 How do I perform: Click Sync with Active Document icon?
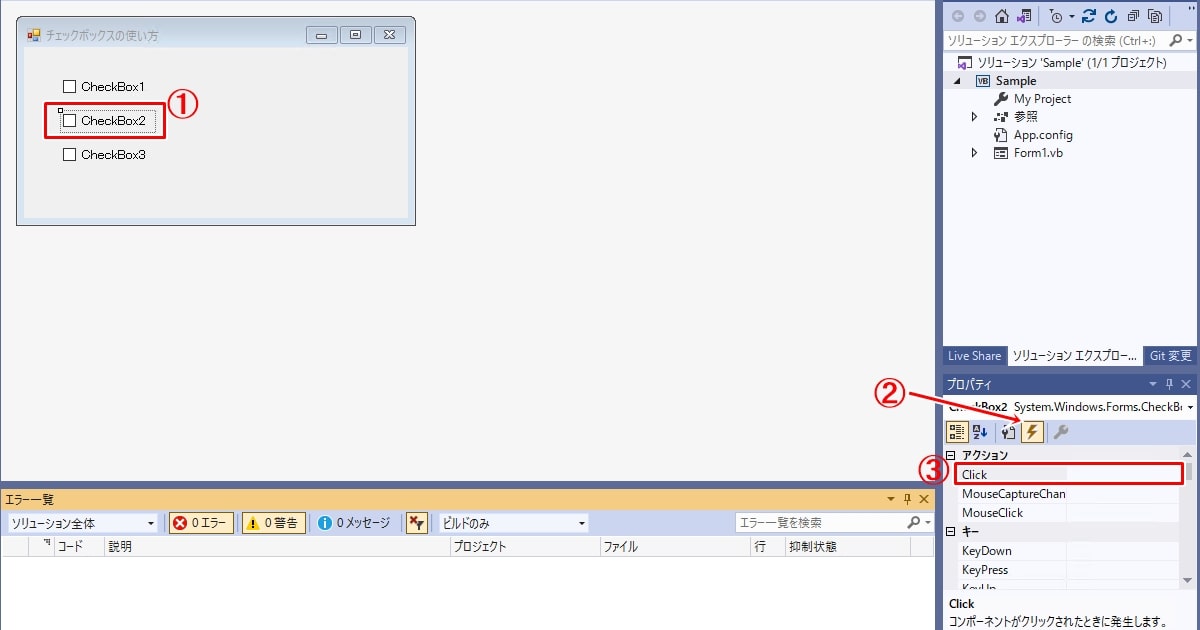tap(1089, 16)
